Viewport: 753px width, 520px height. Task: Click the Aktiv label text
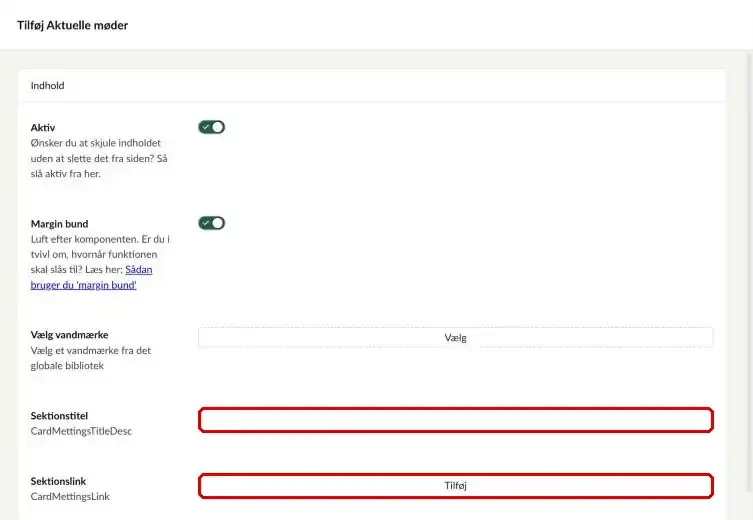point(43,128)
